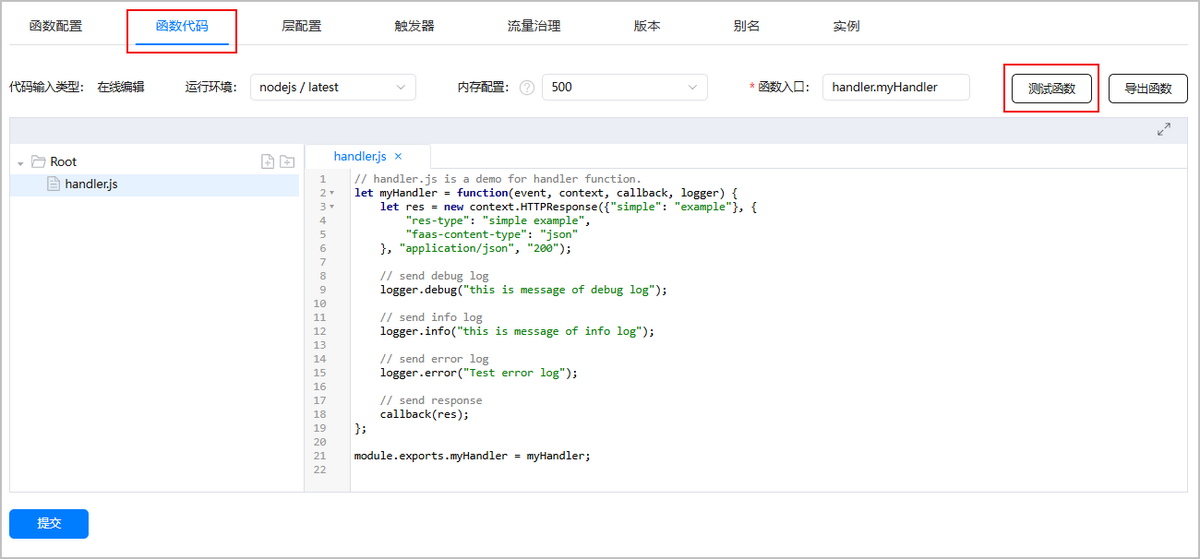Fold the code block at line 2
The height and width of the screenshot is (559, 1200).
[x=332, y=193]
